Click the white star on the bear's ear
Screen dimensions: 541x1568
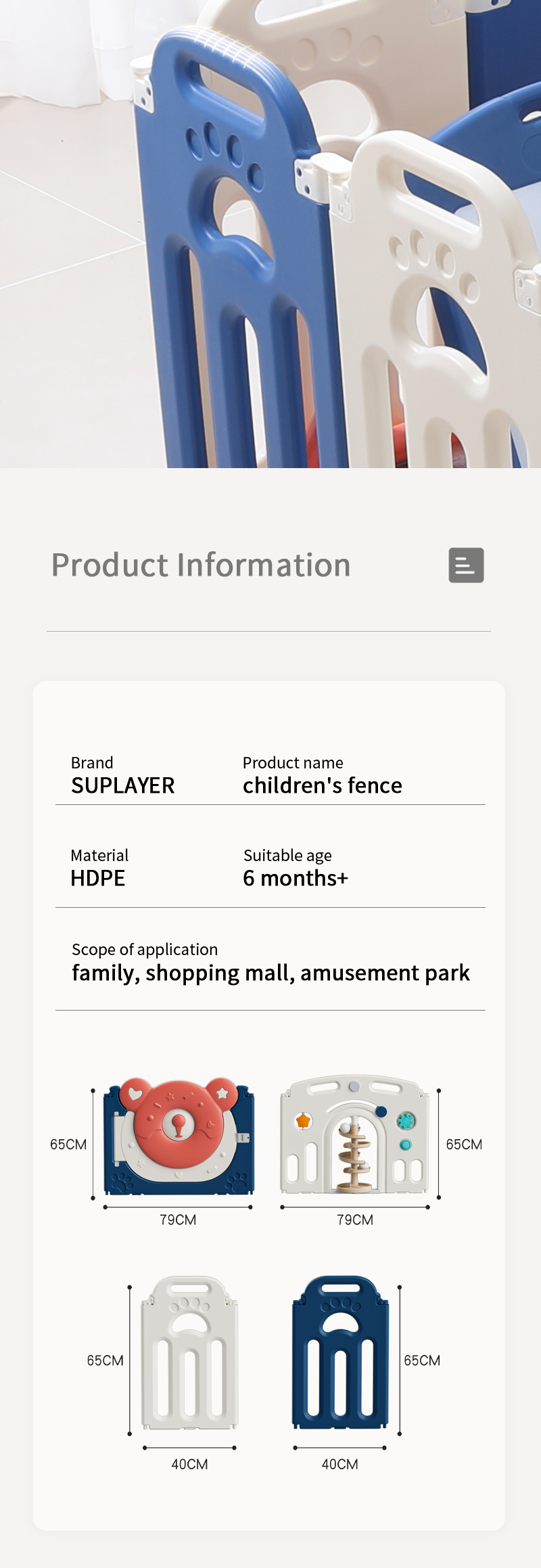(x=222, y=1093)
